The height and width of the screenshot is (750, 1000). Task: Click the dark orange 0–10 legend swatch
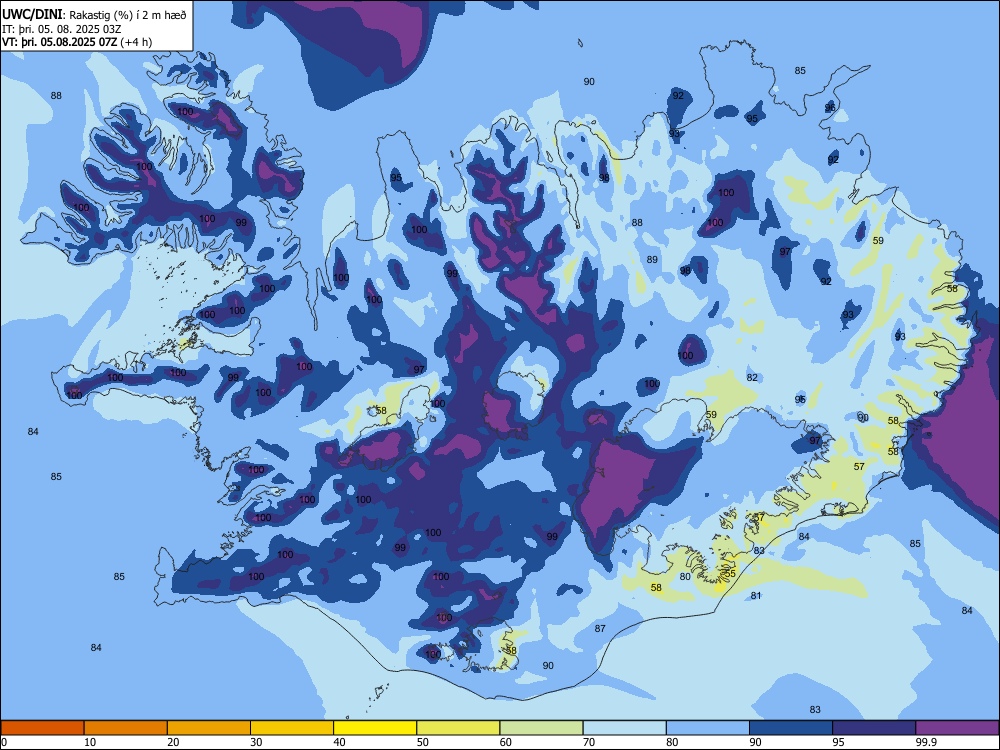[x=42, y=728]
